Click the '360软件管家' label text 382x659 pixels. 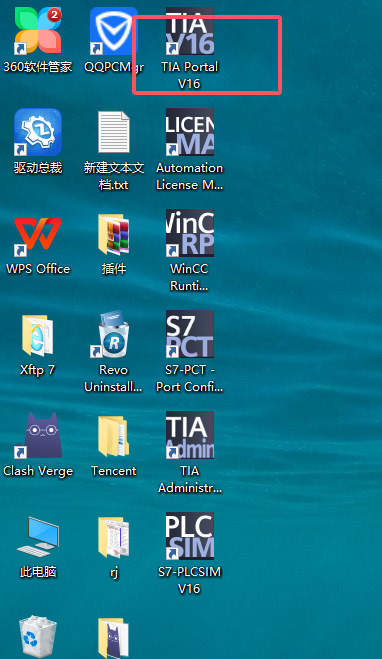coord(38,67)
